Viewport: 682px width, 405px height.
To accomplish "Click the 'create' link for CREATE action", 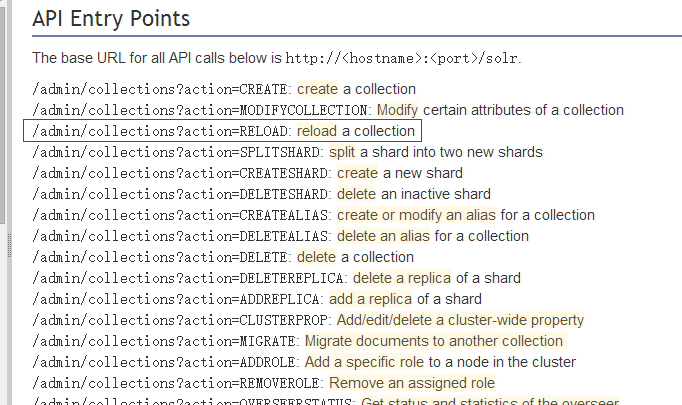I will [x=317, y=89].
